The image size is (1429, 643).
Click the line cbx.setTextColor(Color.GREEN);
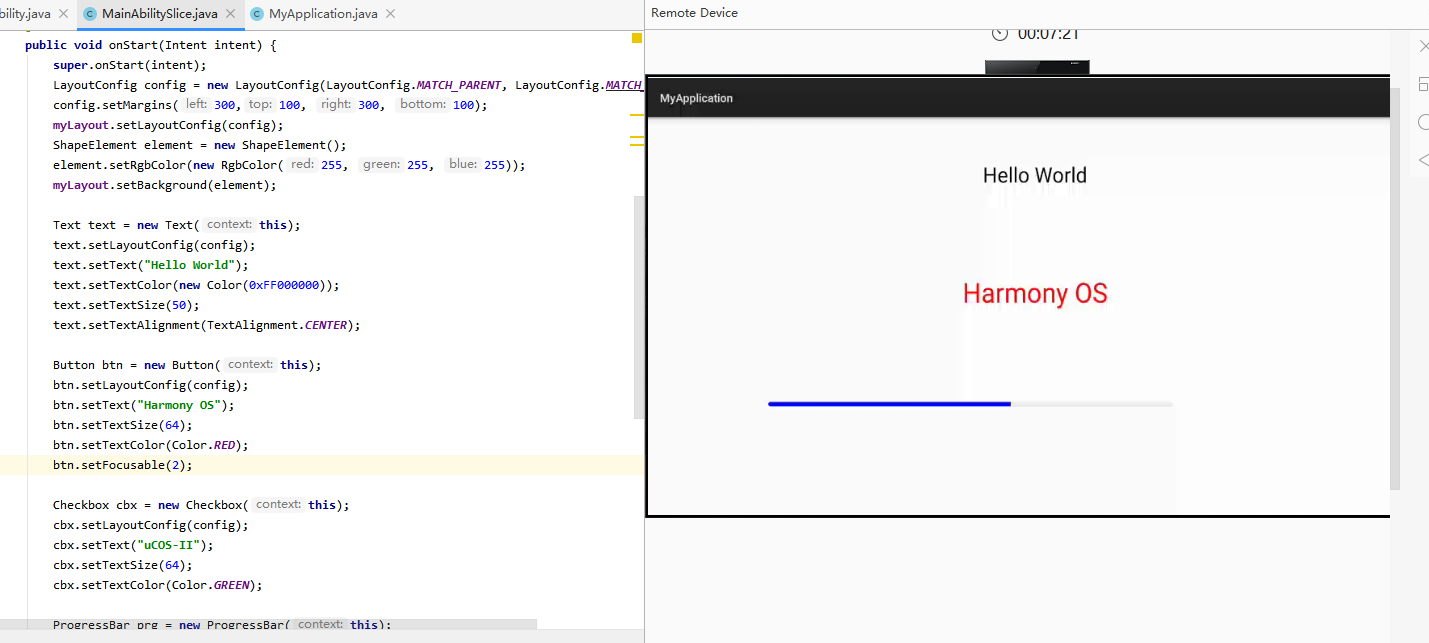(x=157, y=585)
